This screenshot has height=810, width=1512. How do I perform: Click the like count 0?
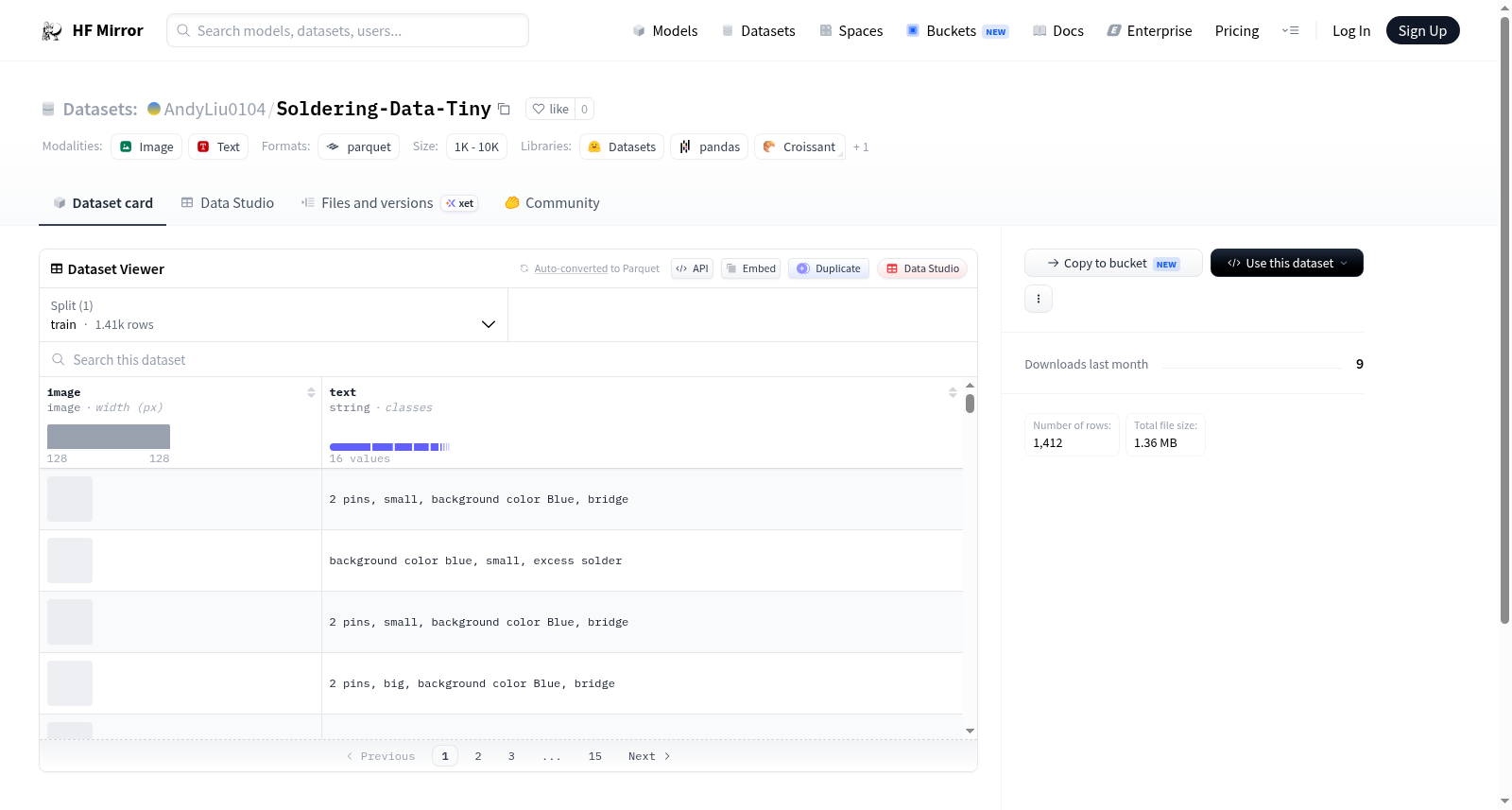585,110
